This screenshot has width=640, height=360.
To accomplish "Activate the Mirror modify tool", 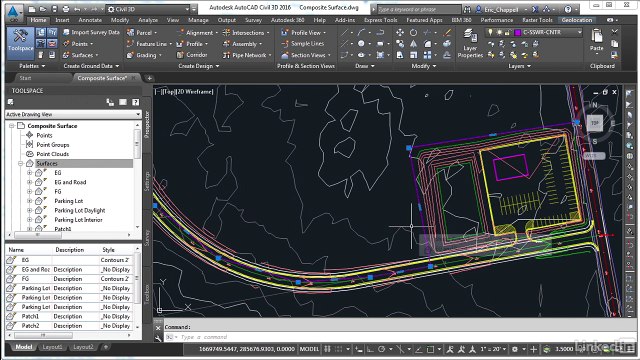I will pos(413,44).
